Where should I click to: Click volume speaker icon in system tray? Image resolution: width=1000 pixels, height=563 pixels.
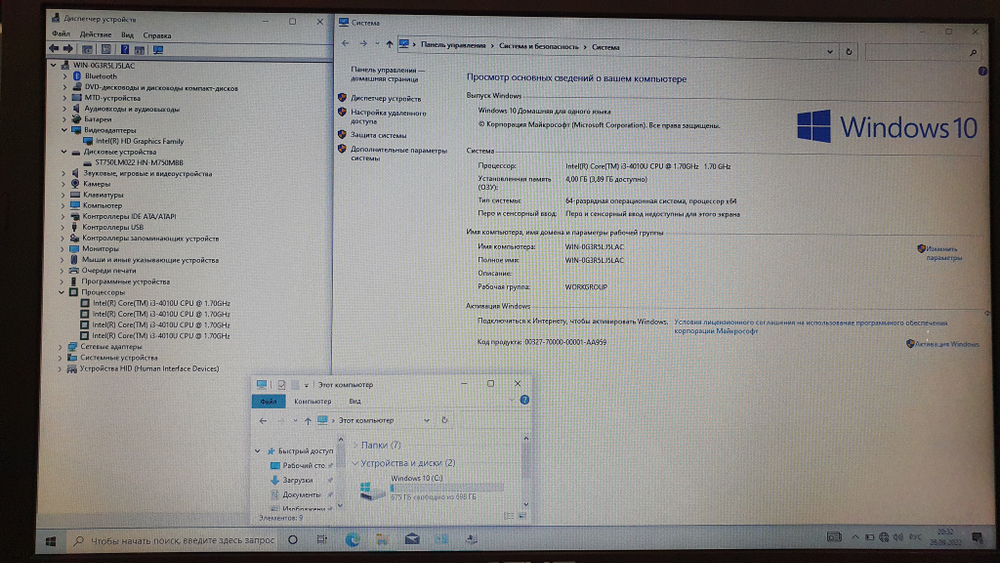click(898, 537)
